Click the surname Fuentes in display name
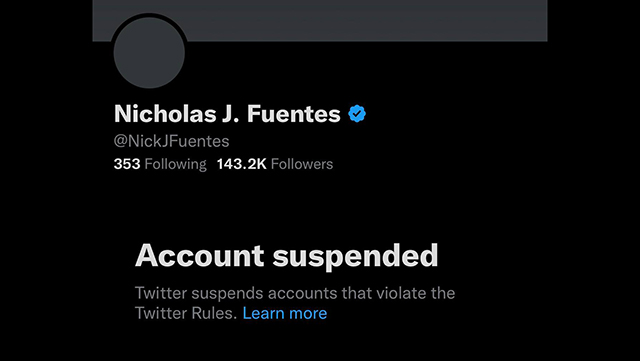 point(293,114)
